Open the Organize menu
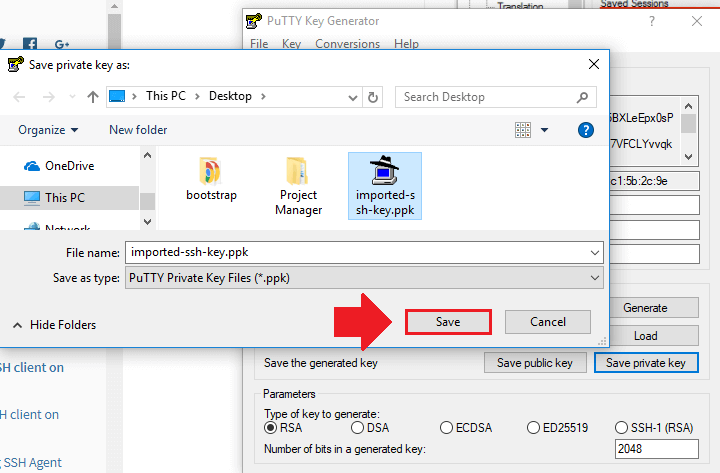 [48, 130]
